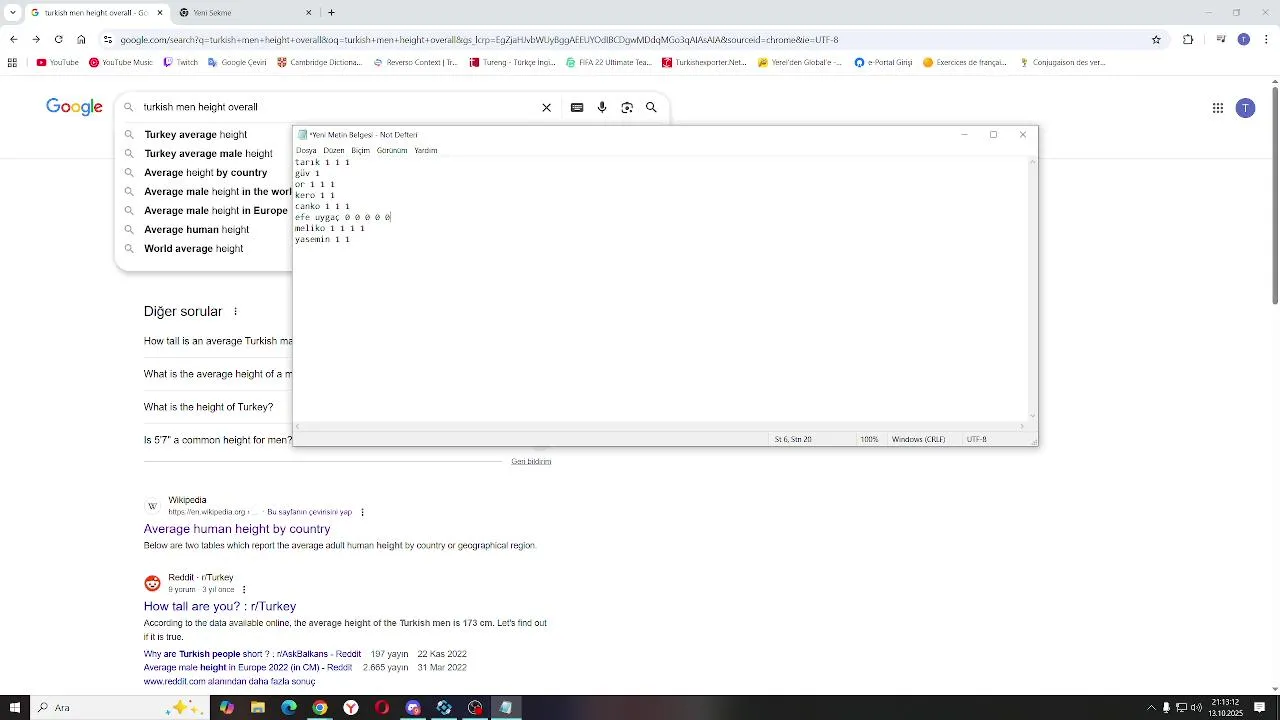Select suggestion 'World average height'

pyautogui.click(x=193, y=249)
